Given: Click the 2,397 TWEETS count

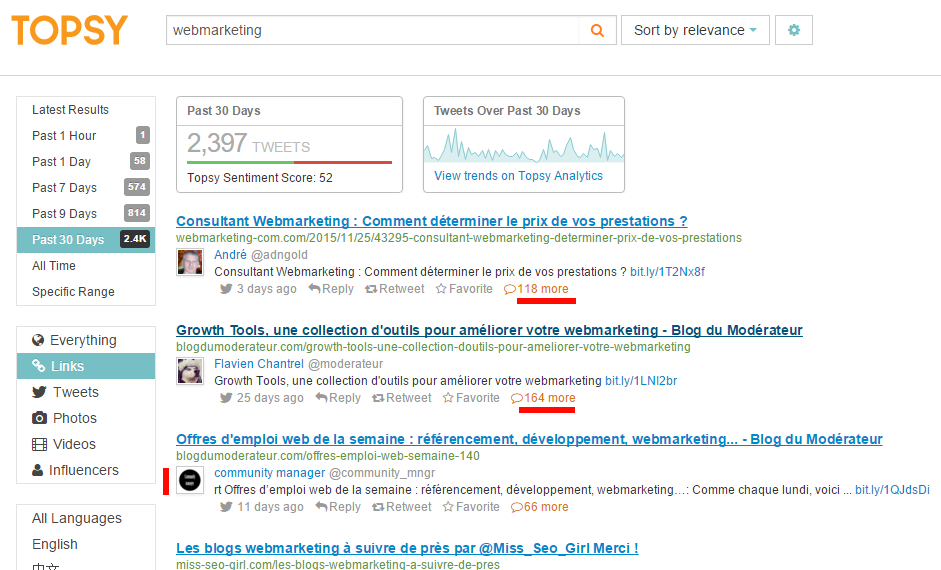Looking at the screenshot, I should point(248,143).
